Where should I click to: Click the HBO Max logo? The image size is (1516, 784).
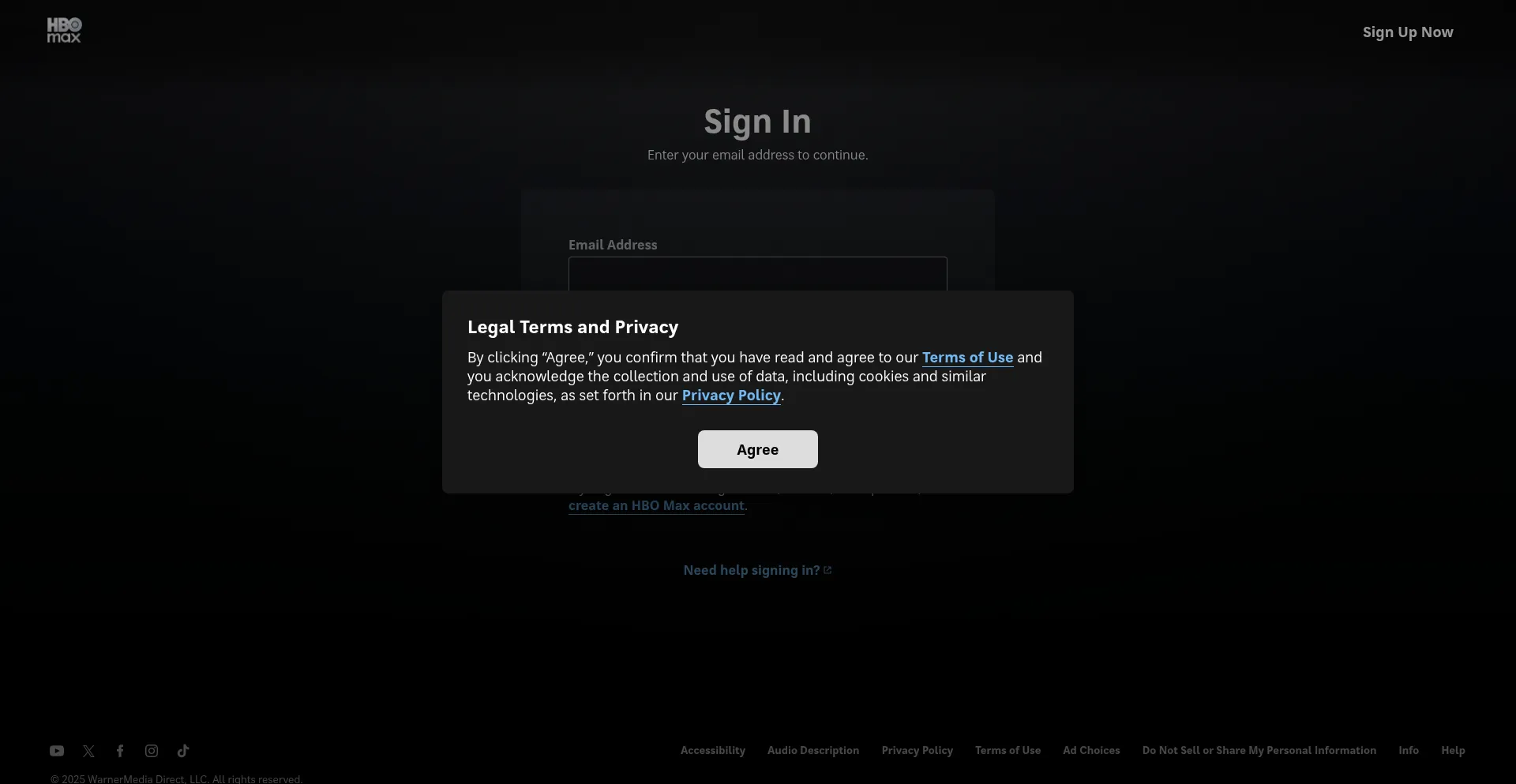click(x=64, y=30)
